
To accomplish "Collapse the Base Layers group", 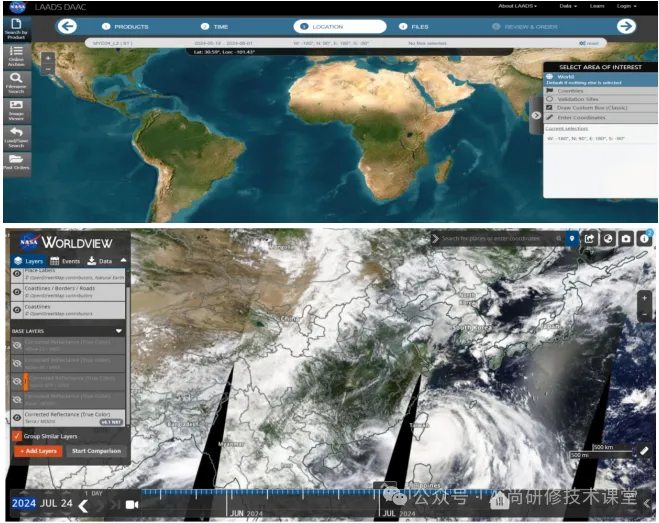I will click(119, 331).
